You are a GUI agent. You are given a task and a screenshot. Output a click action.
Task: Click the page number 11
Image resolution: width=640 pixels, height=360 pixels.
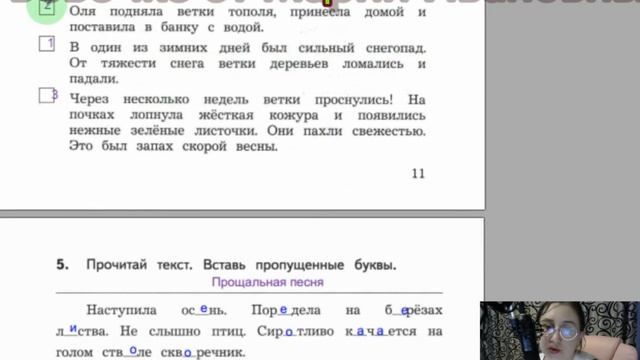tap(418, 173)
